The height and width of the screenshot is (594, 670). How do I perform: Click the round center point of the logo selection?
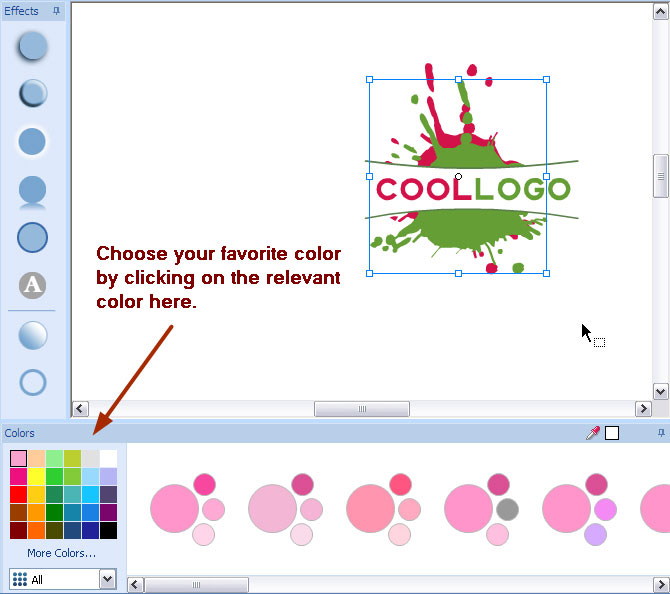[458, 176]
